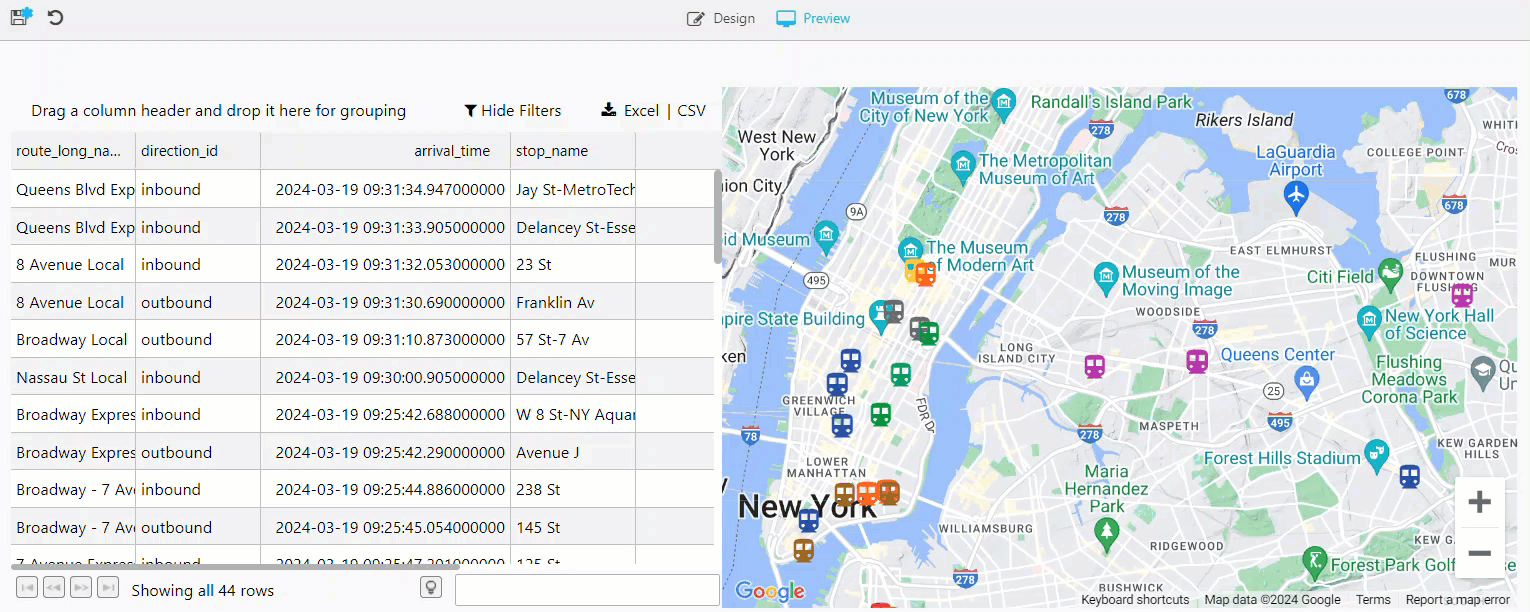Go to the first page of rows

click(27, 588)
